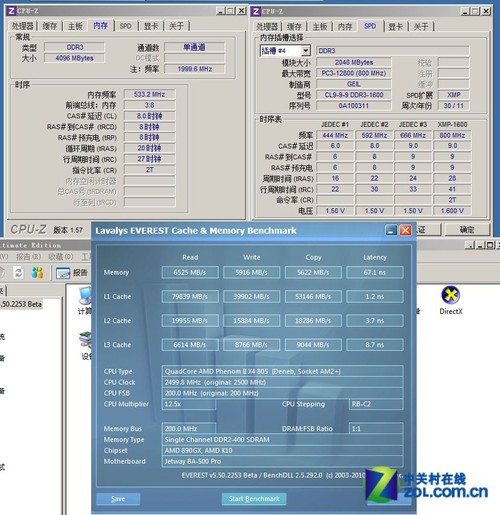Select the 关于 tab in left CPU-Z window

[x=176, y=26]
